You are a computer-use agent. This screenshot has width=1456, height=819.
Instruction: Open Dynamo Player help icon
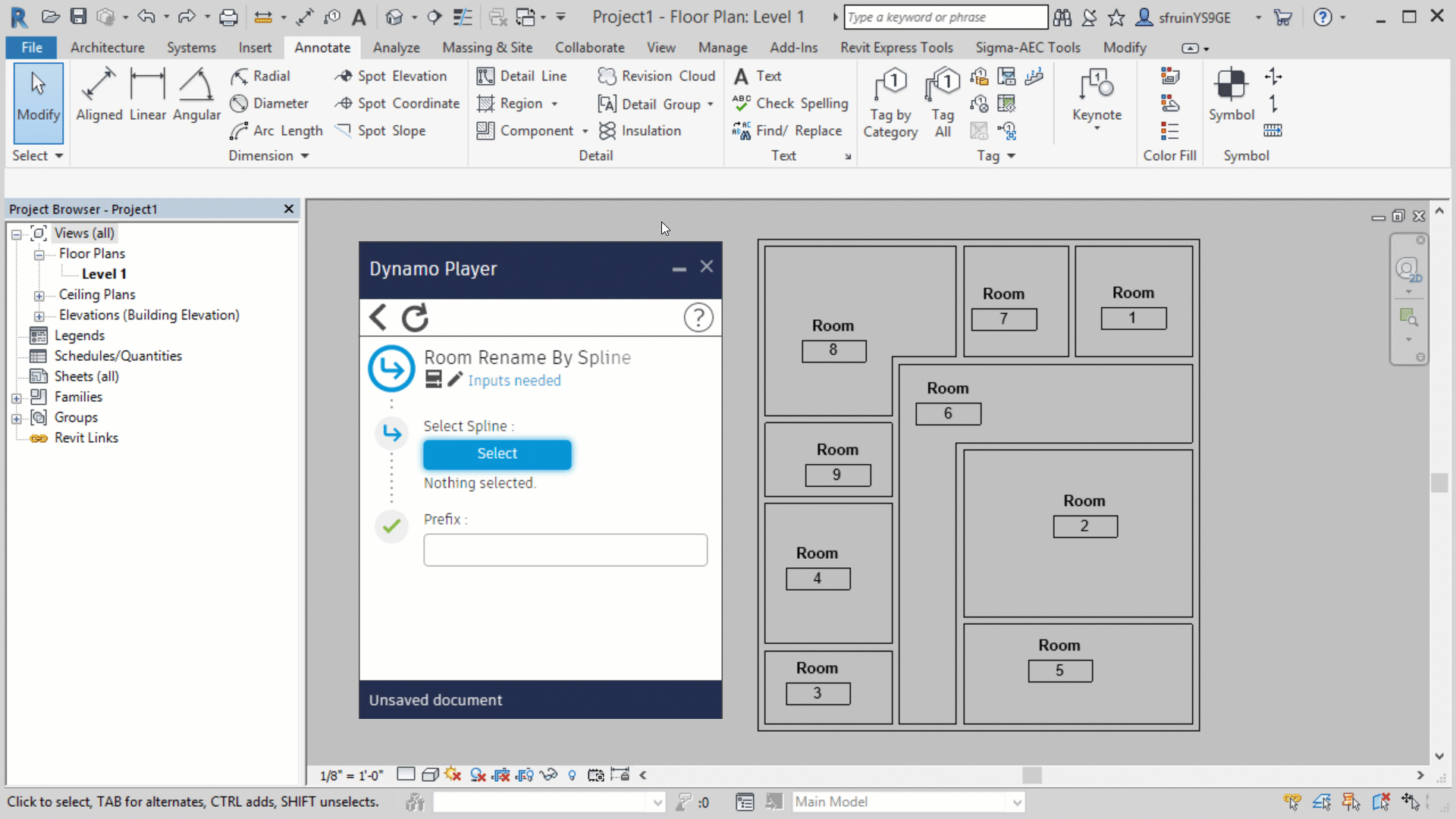click(x=698, y=318)
